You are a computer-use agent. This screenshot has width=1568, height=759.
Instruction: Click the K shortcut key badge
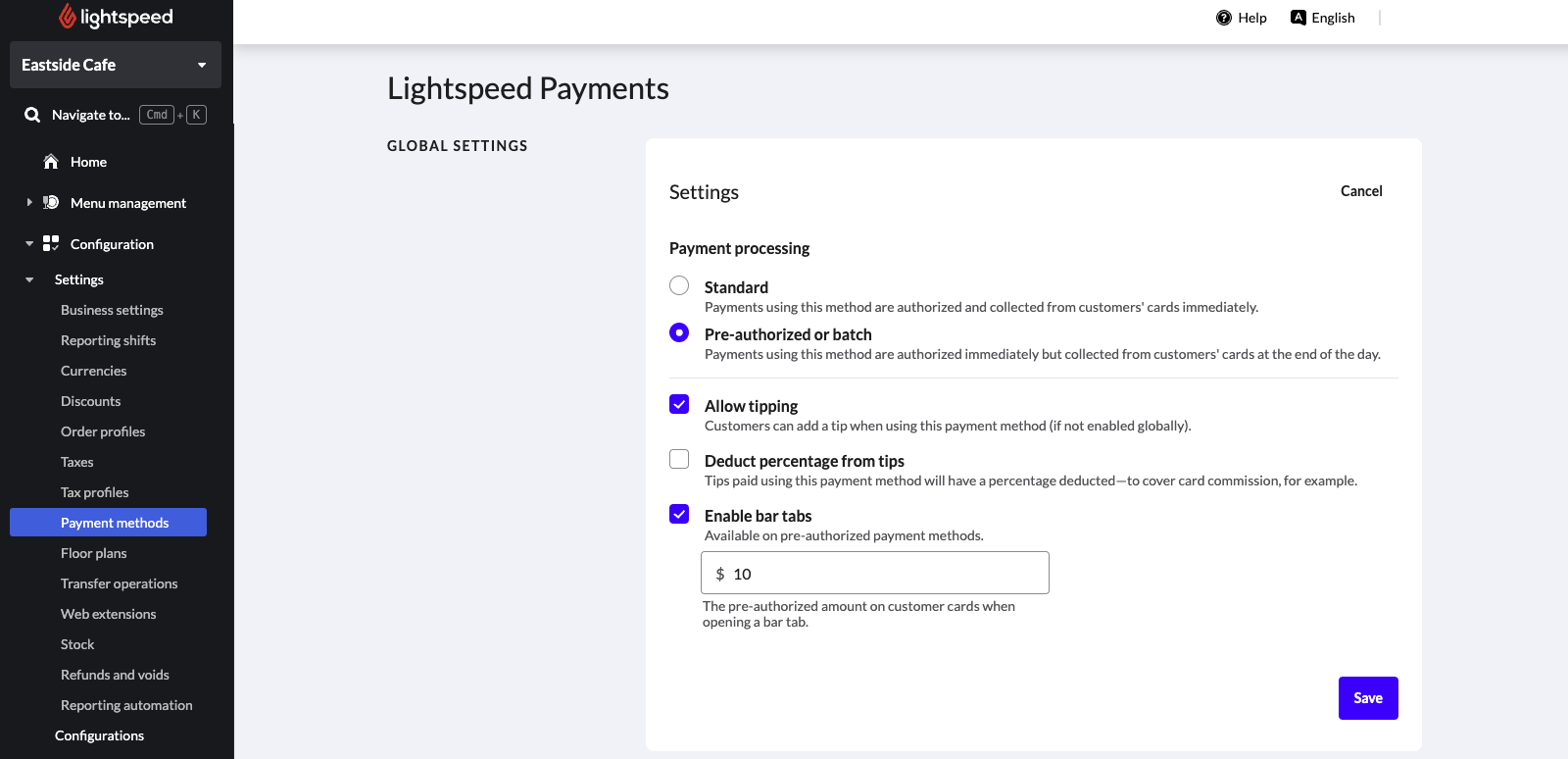tap(196, 115)
